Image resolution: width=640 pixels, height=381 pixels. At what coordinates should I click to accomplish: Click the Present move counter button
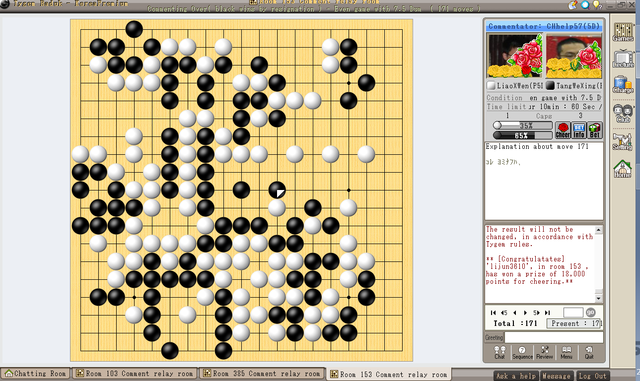[574, 323]
